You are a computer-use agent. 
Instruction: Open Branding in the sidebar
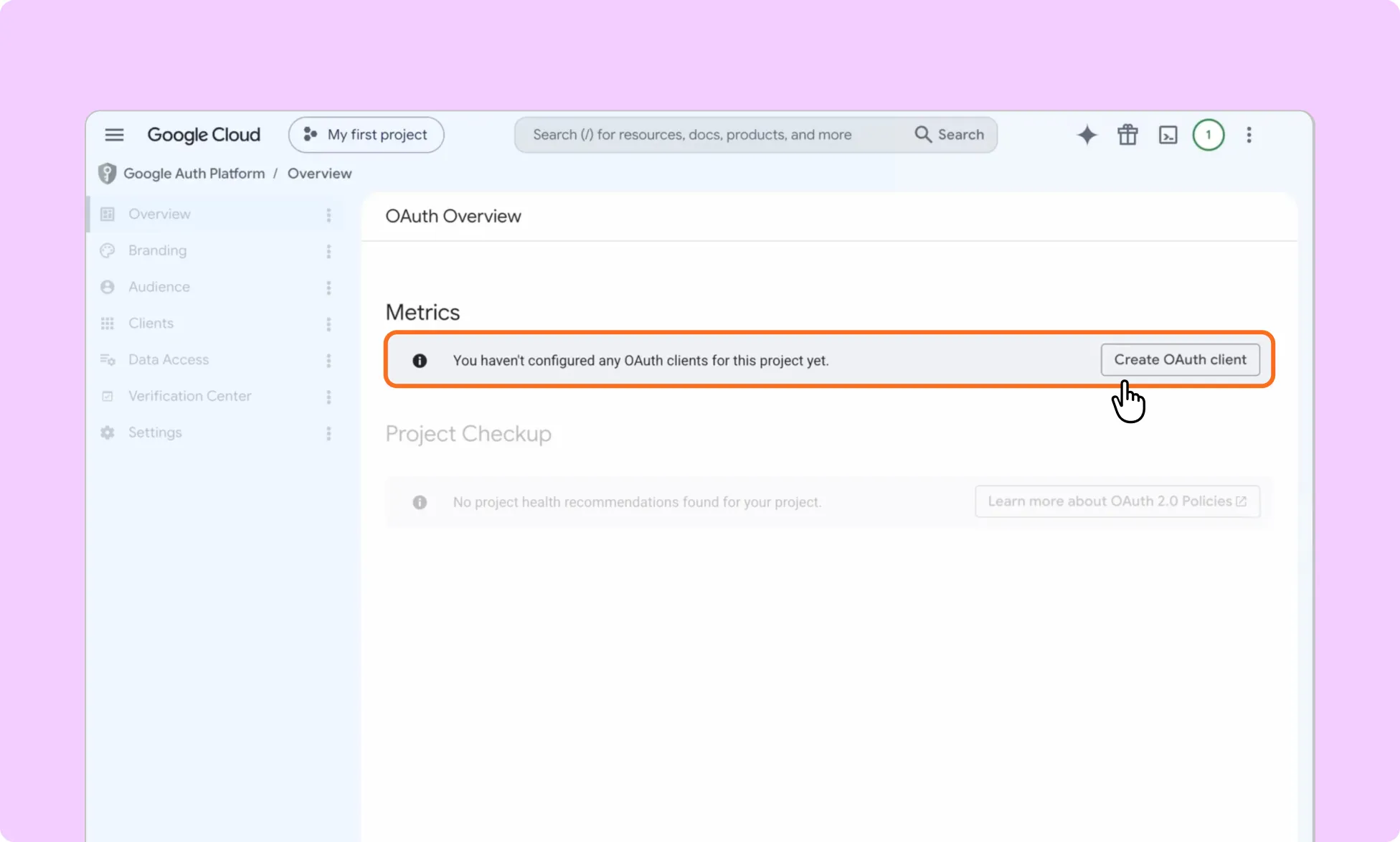click(x=215, y=250)
